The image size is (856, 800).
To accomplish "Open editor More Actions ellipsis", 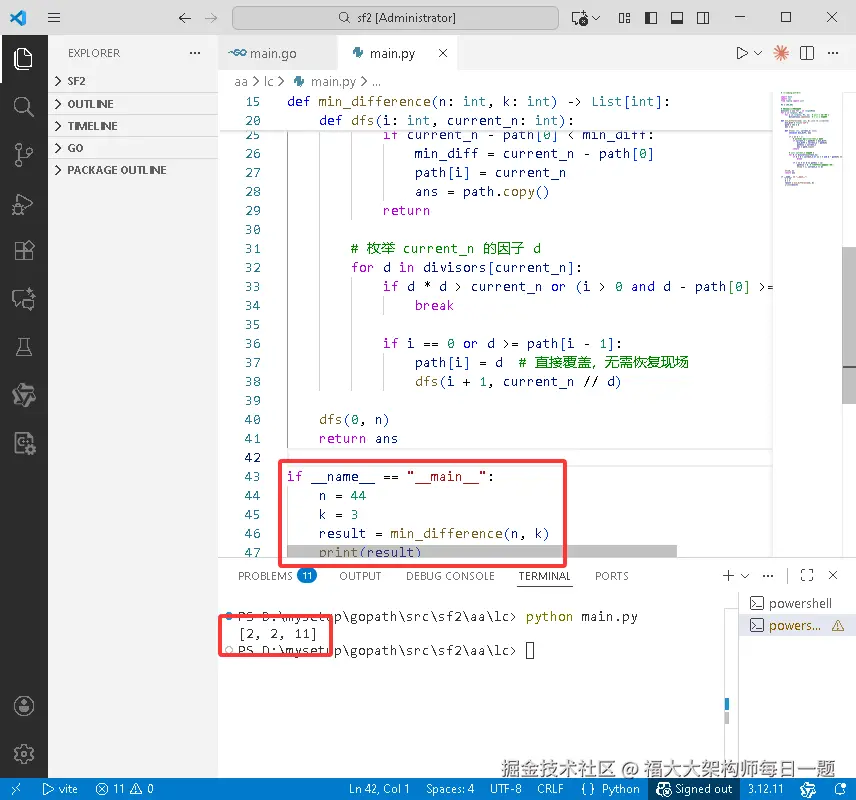I will point(833,53).
